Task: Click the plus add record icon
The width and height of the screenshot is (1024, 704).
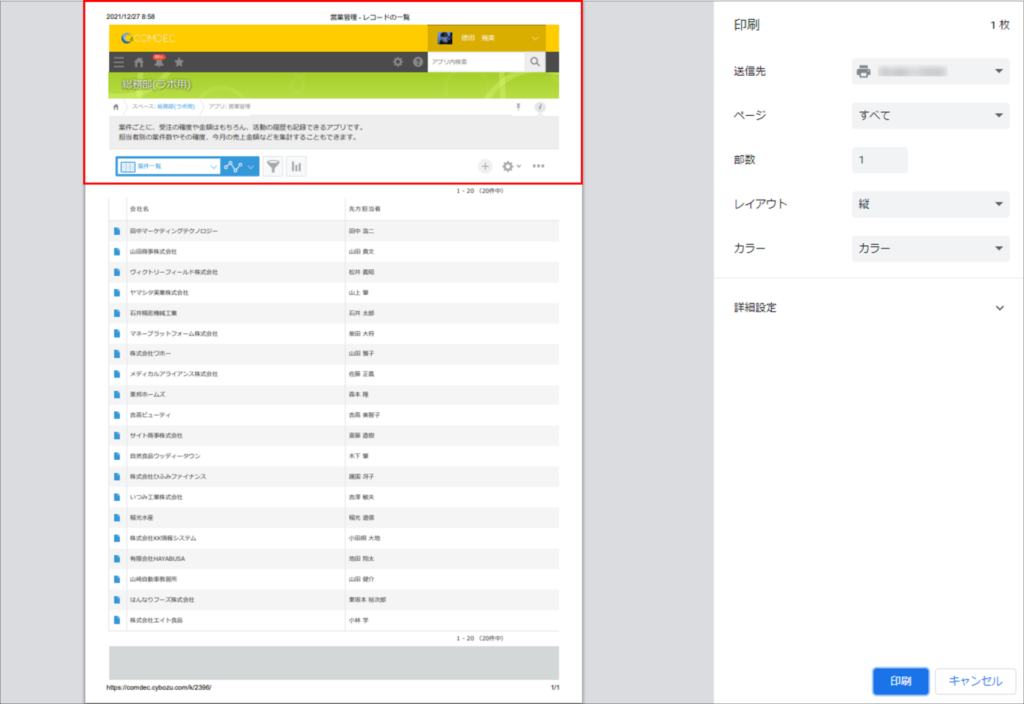Action: (x=485, y=167)
